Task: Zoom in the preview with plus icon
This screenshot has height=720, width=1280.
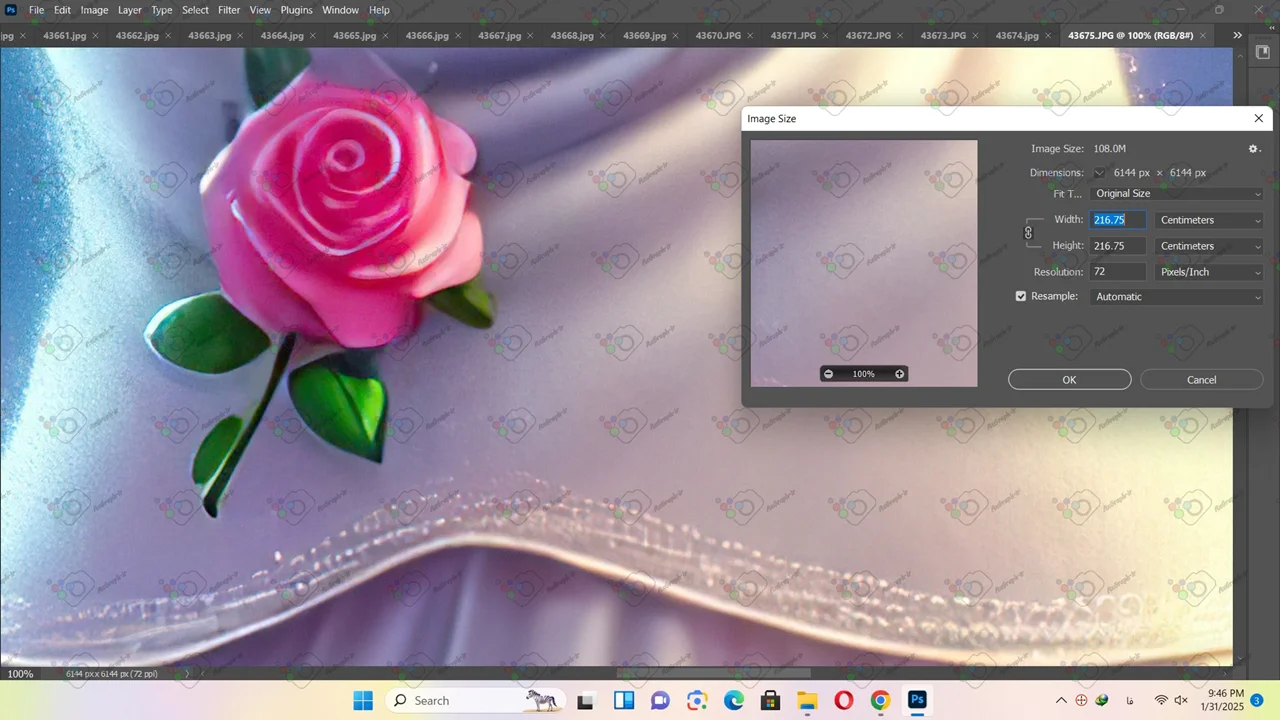Action: pos(899,374)
